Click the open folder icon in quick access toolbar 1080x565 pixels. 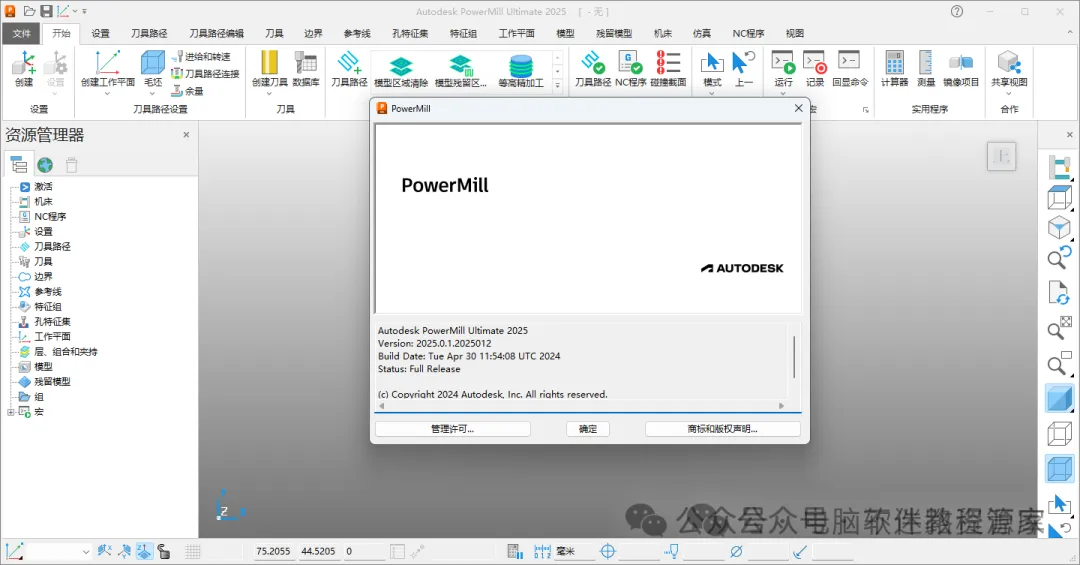point(30,11)
